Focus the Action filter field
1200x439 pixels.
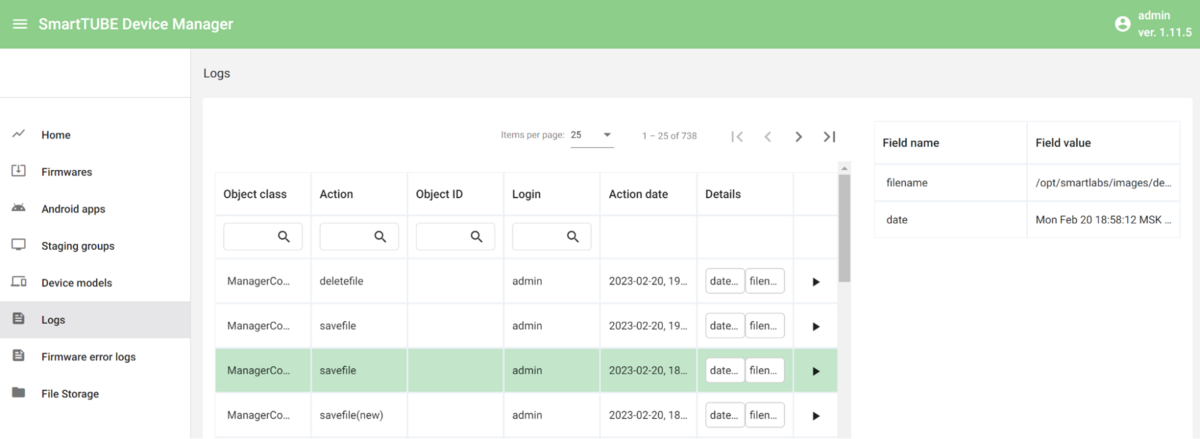pos(359,237)
